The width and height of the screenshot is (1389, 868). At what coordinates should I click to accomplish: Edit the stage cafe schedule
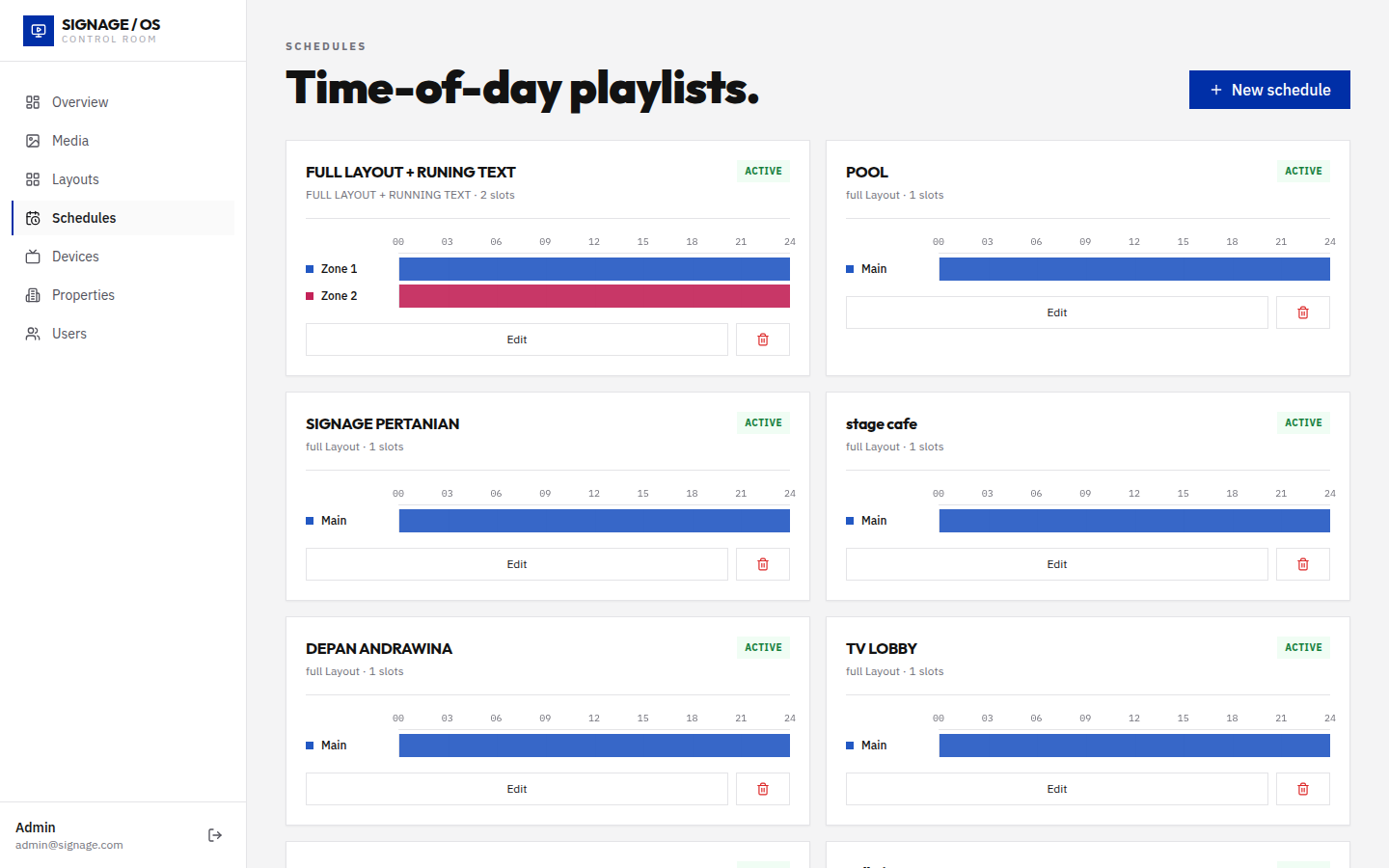point(1057,564)
